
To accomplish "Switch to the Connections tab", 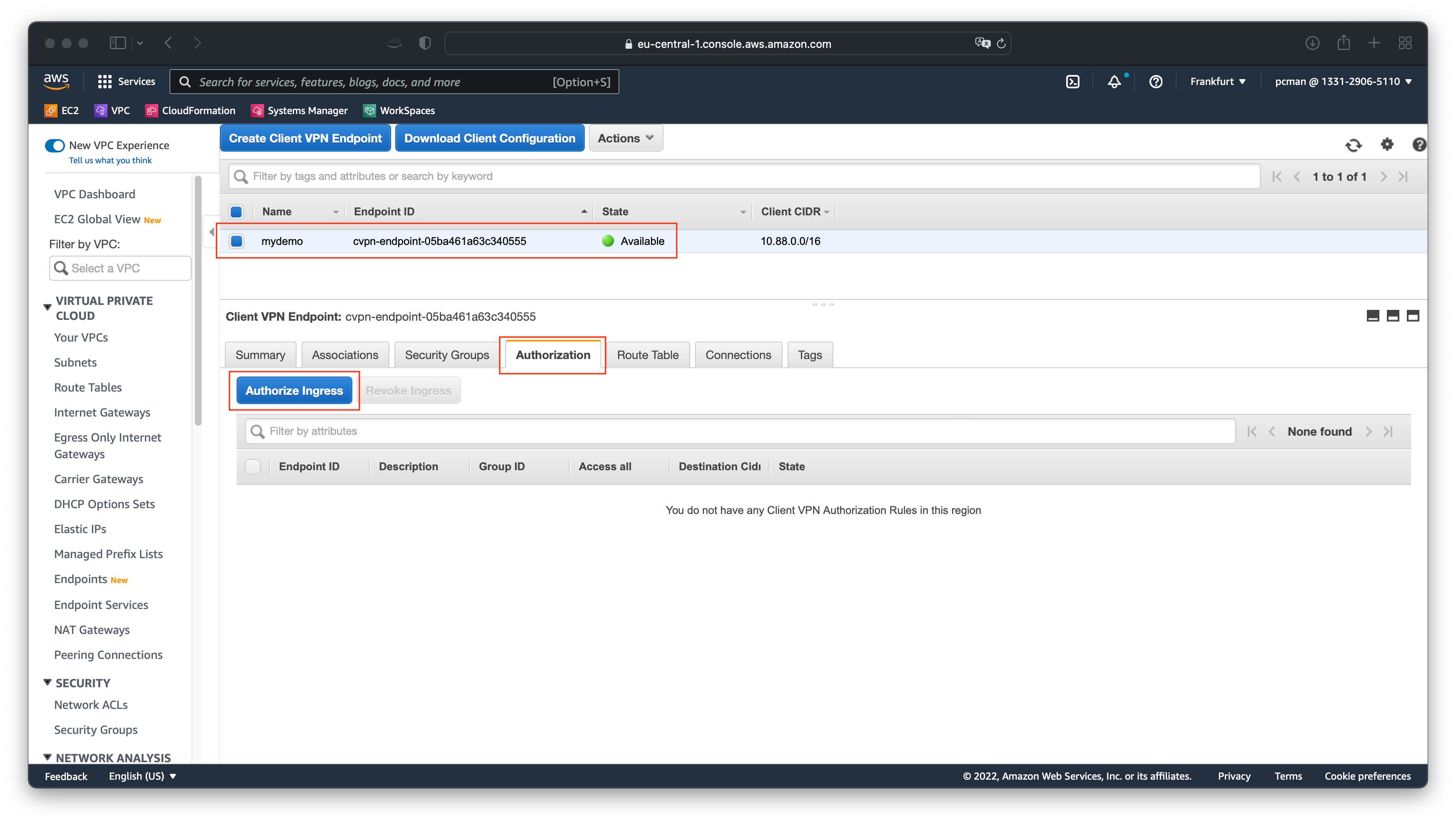I will 738,355.
